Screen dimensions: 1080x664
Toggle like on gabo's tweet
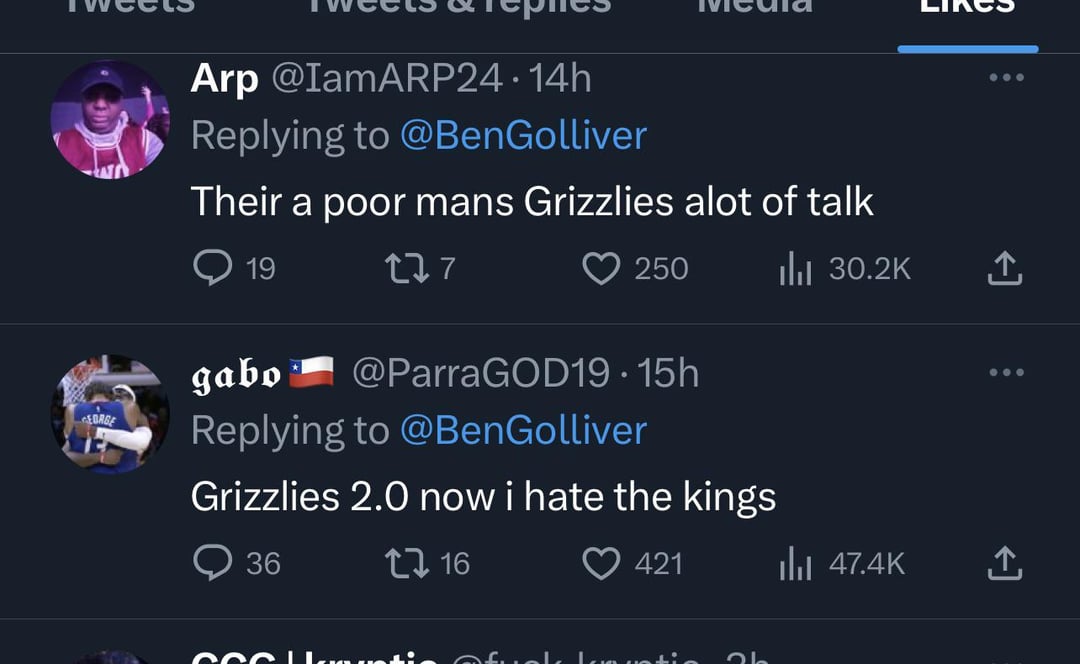[601, 563]
